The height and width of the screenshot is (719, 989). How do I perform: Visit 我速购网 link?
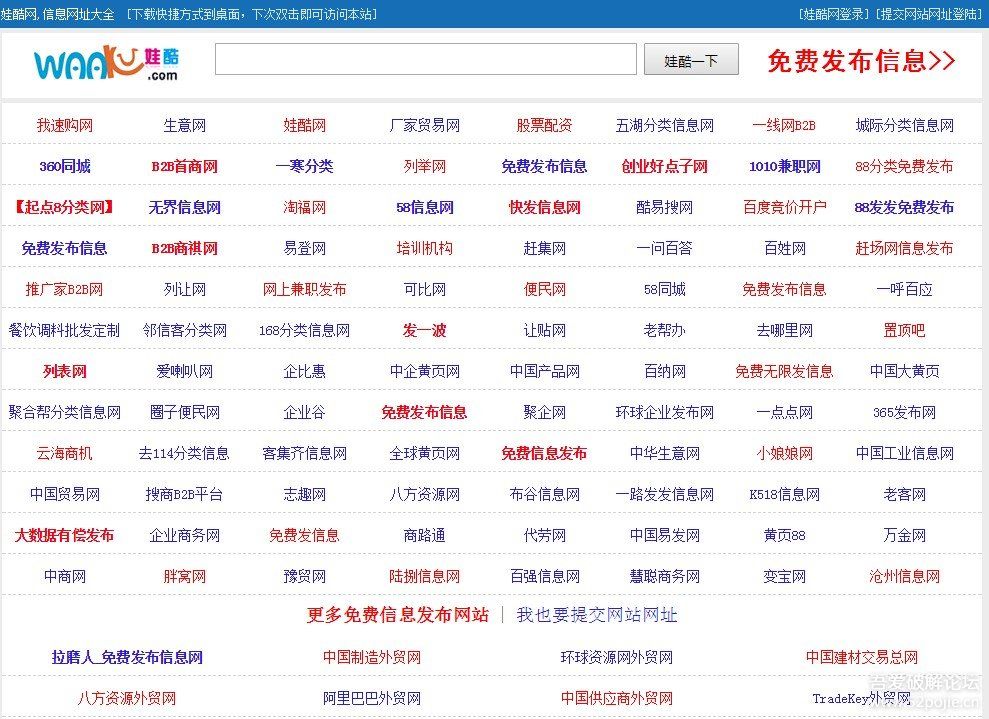pos(65,125)
